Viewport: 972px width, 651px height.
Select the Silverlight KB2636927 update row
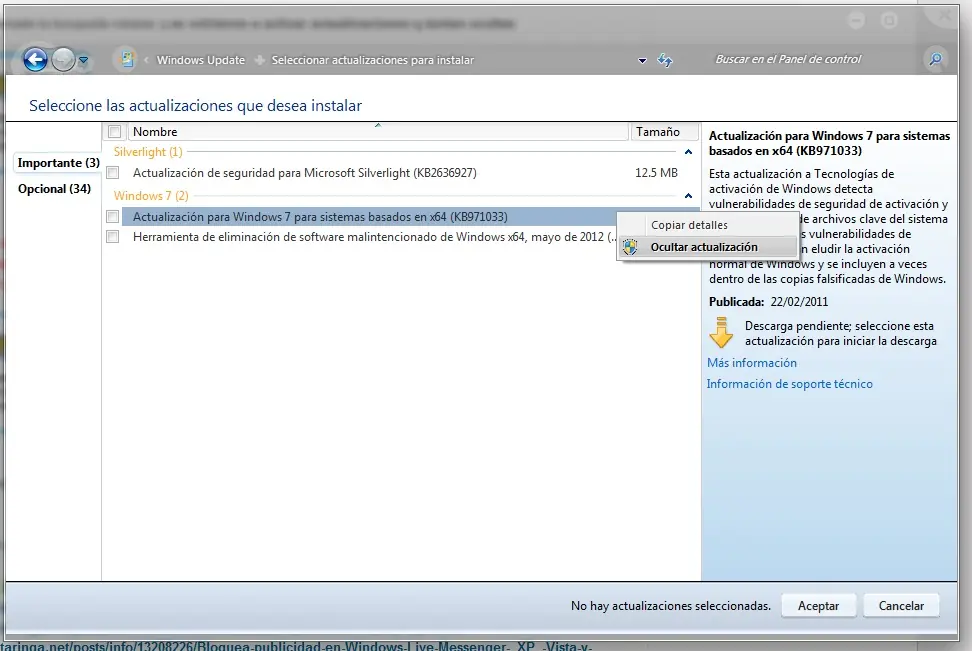402,173
